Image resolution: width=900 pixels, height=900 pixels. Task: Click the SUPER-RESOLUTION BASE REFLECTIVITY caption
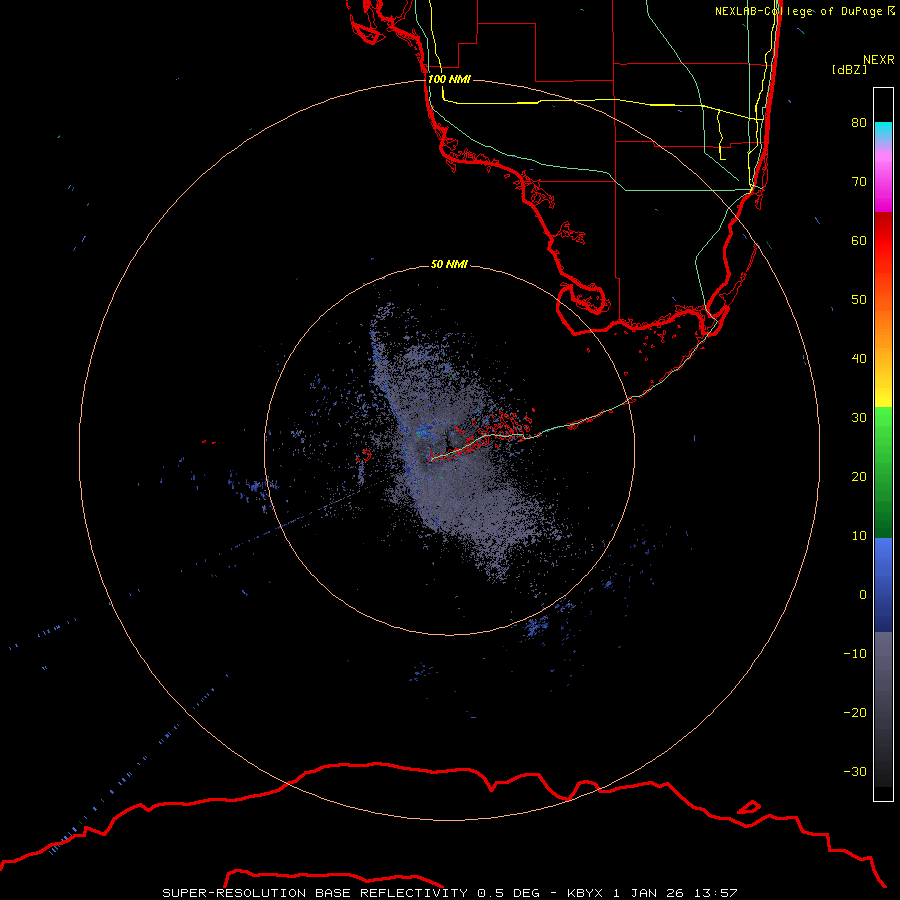[316, 893]
